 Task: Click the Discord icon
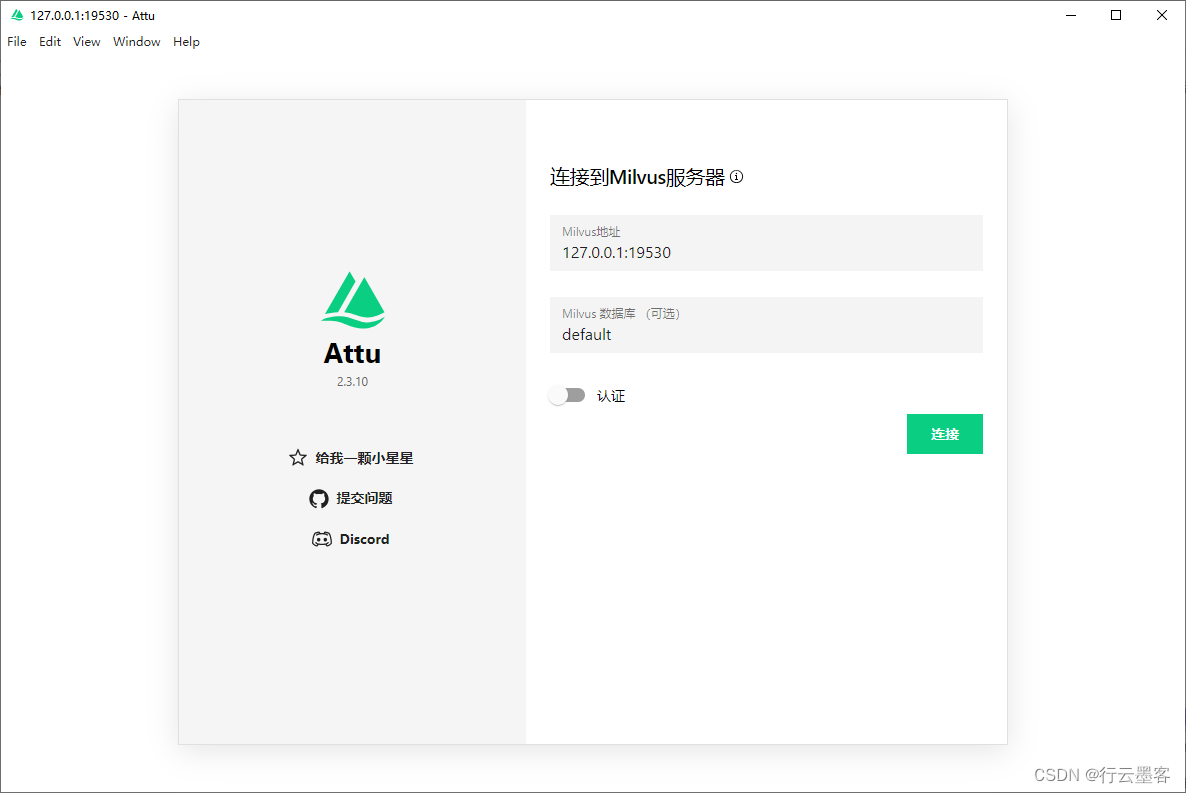pos(321,539)
